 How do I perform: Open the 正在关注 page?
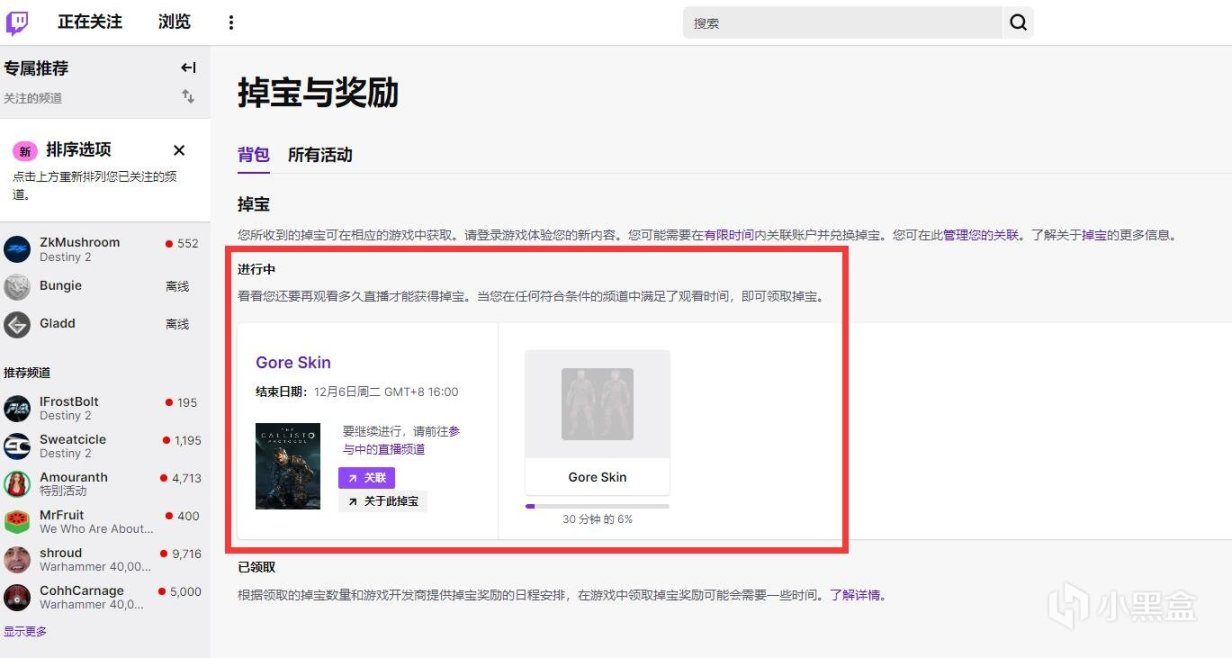tap(90, 22)
